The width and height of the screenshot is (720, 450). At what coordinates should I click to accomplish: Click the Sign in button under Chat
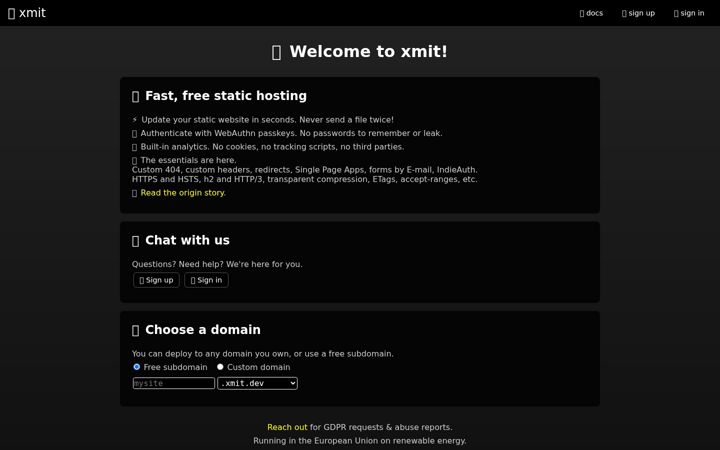(x=206, y=280)
